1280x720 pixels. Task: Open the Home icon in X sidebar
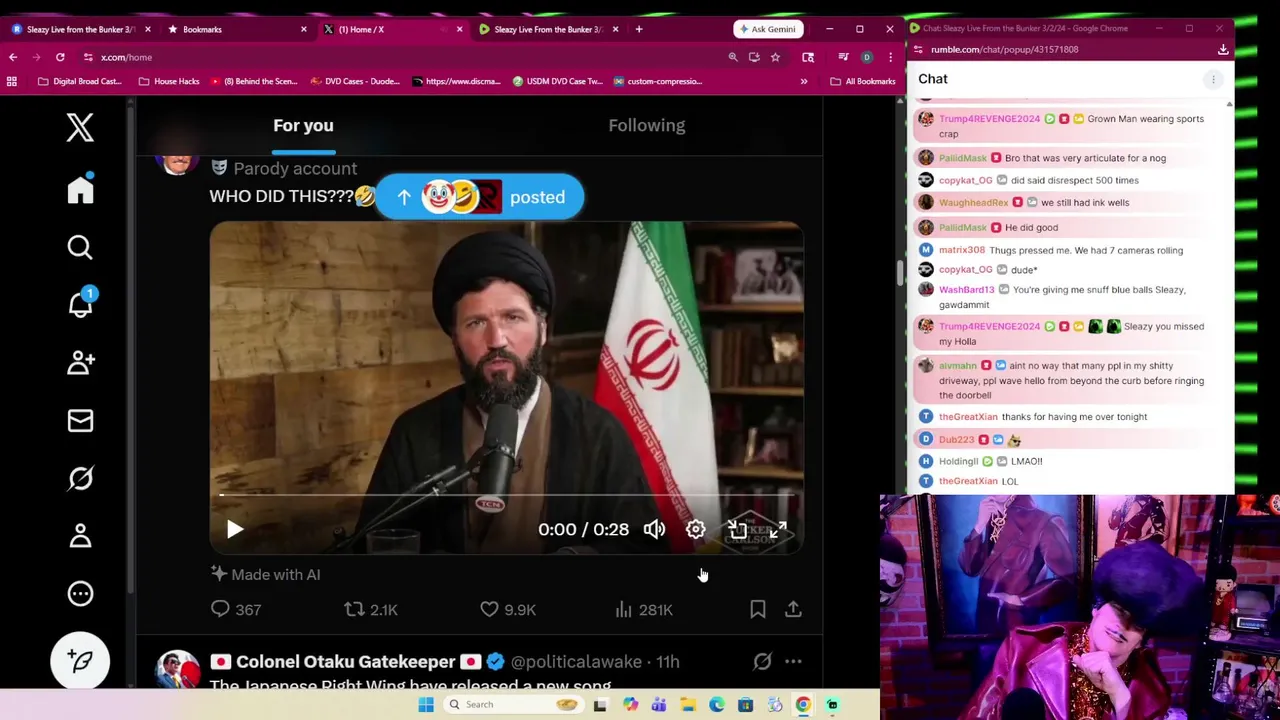point(80,189)
